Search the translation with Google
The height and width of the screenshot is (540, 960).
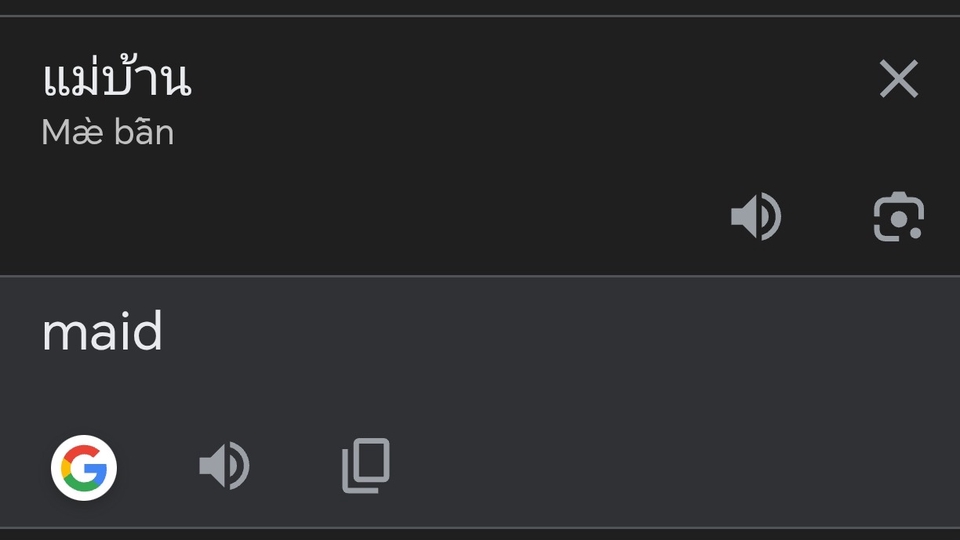click(84, 467)
